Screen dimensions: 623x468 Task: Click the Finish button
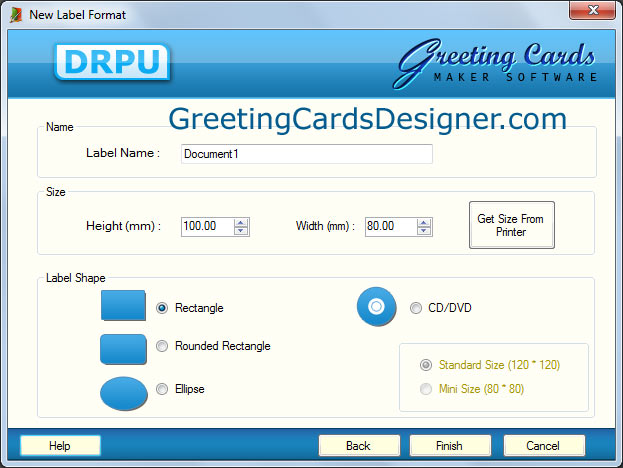coord(450,446)
